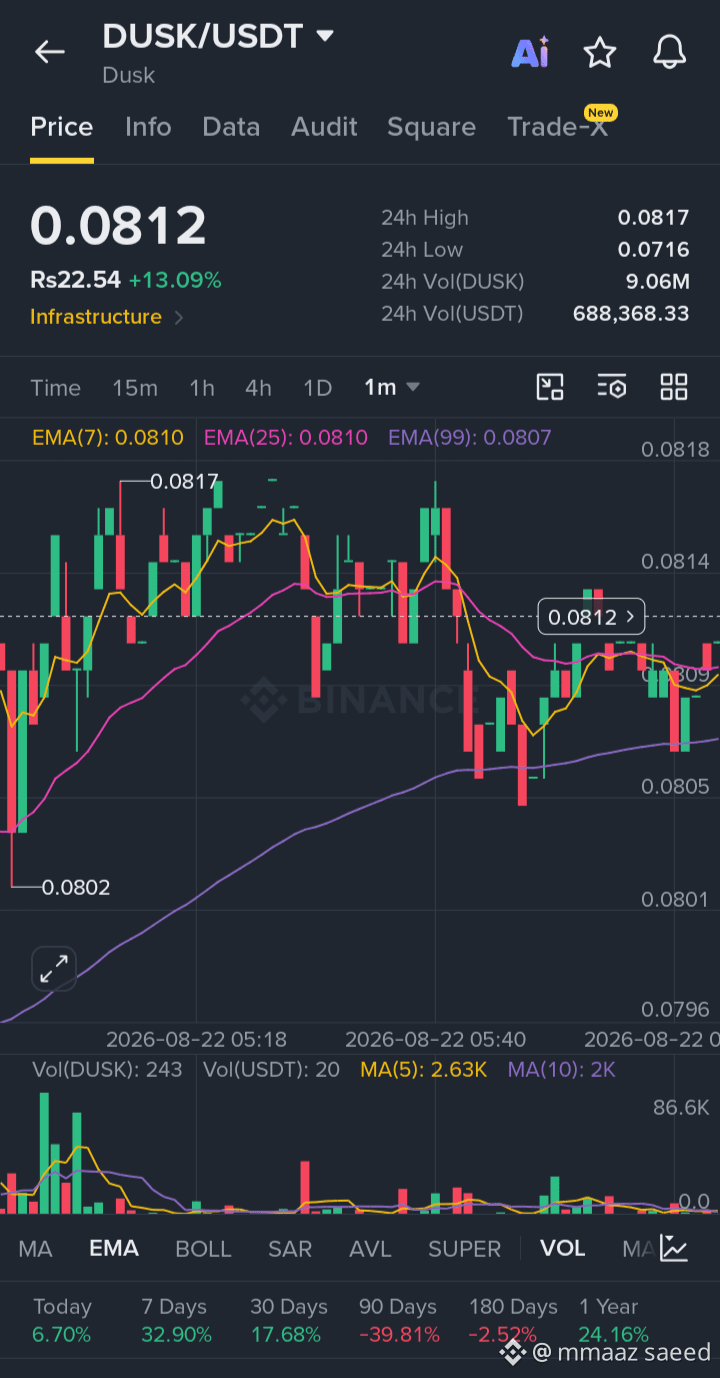Switch to the Price tab
720x1378 pixels.
coord(62,127)
